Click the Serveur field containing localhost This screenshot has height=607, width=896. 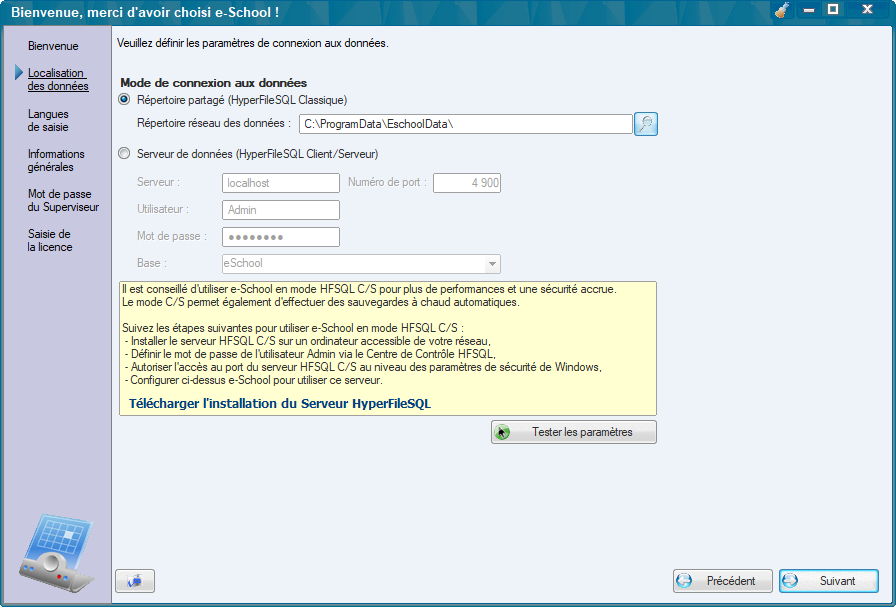(281, 183)
